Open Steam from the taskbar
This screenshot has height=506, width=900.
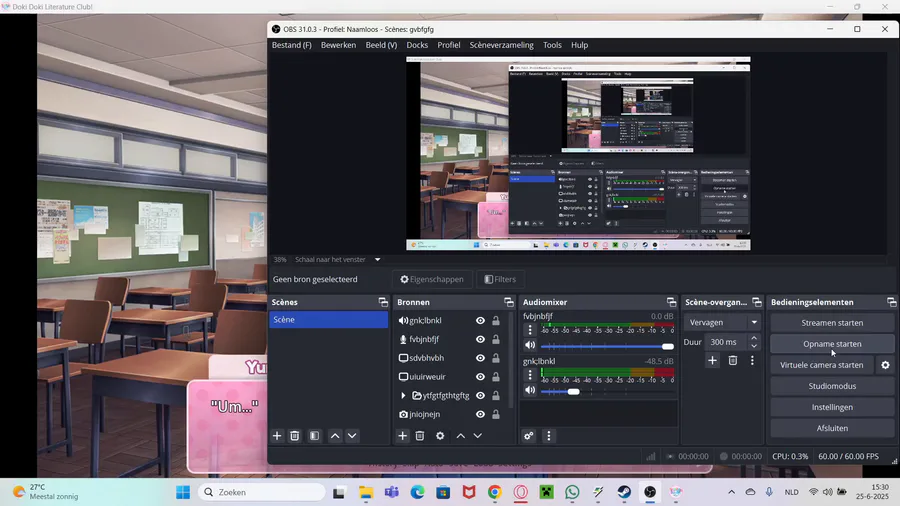point(624,492)
